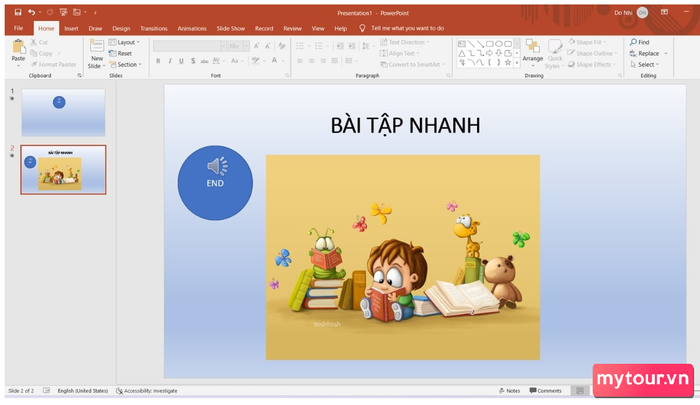
Task: Open the font size dropdown
Action: point(246,46)
